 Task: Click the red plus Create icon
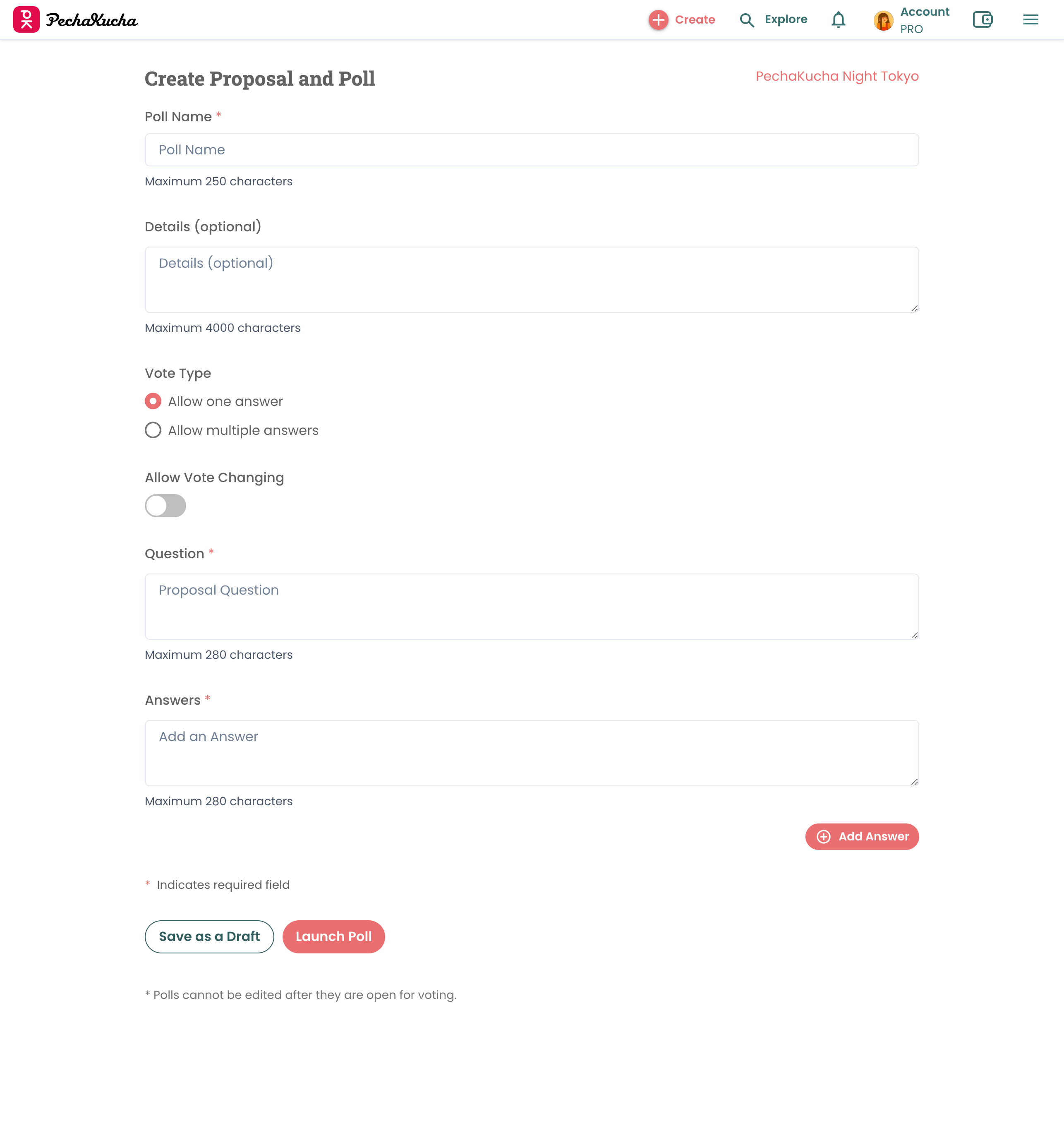point(658,19)
